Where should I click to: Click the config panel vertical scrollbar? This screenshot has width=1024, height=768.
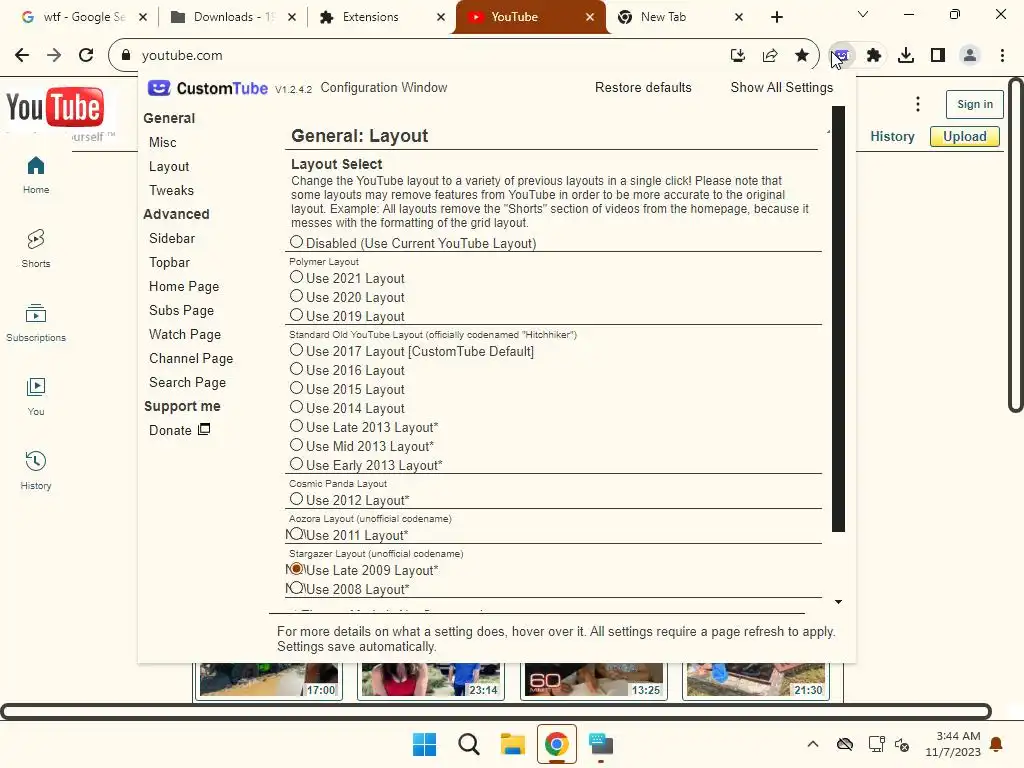pyautogui.click(x=839, y=319)
